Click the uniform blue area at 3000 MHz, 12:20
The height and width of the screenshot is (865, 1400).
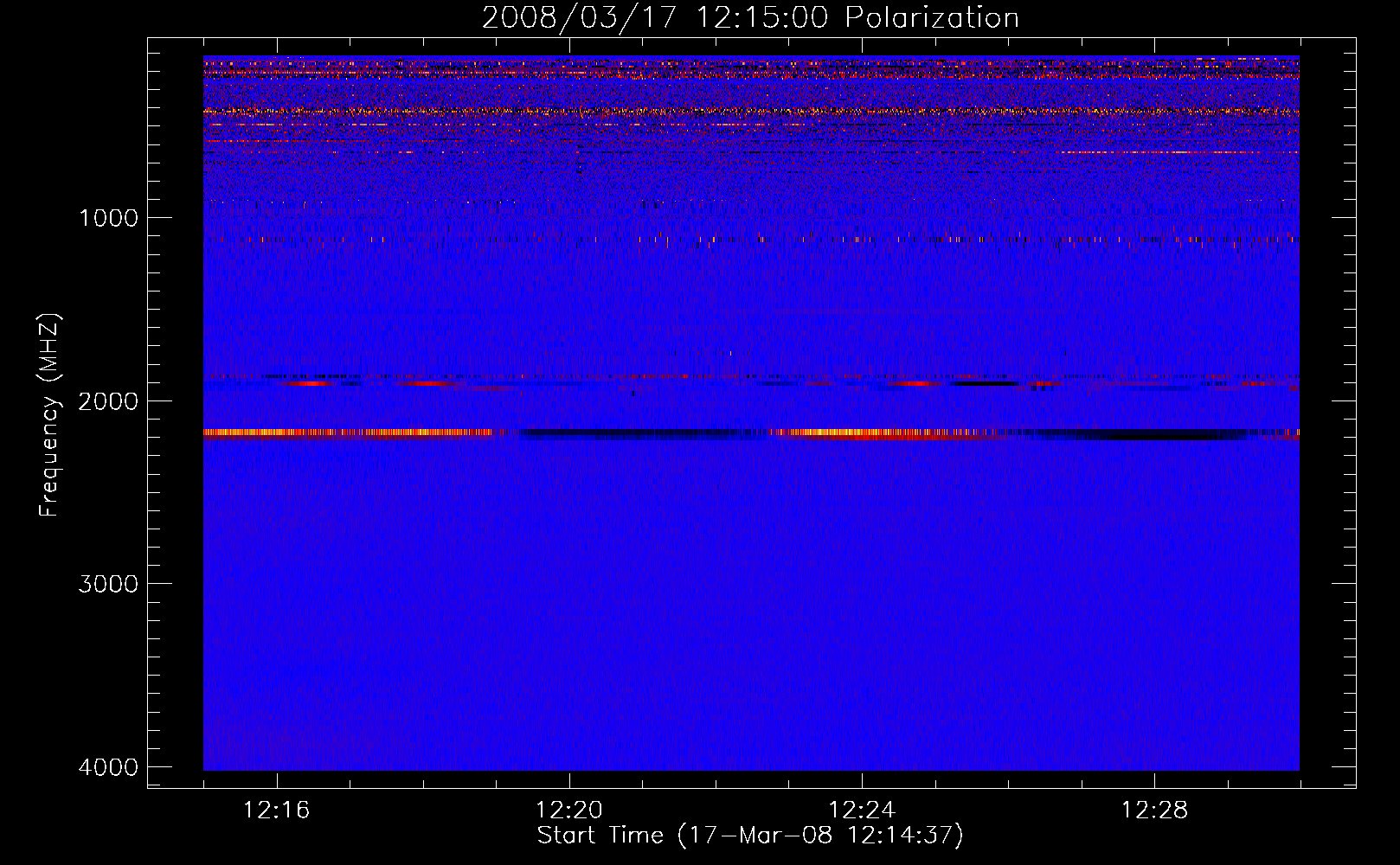click(569, 584)
